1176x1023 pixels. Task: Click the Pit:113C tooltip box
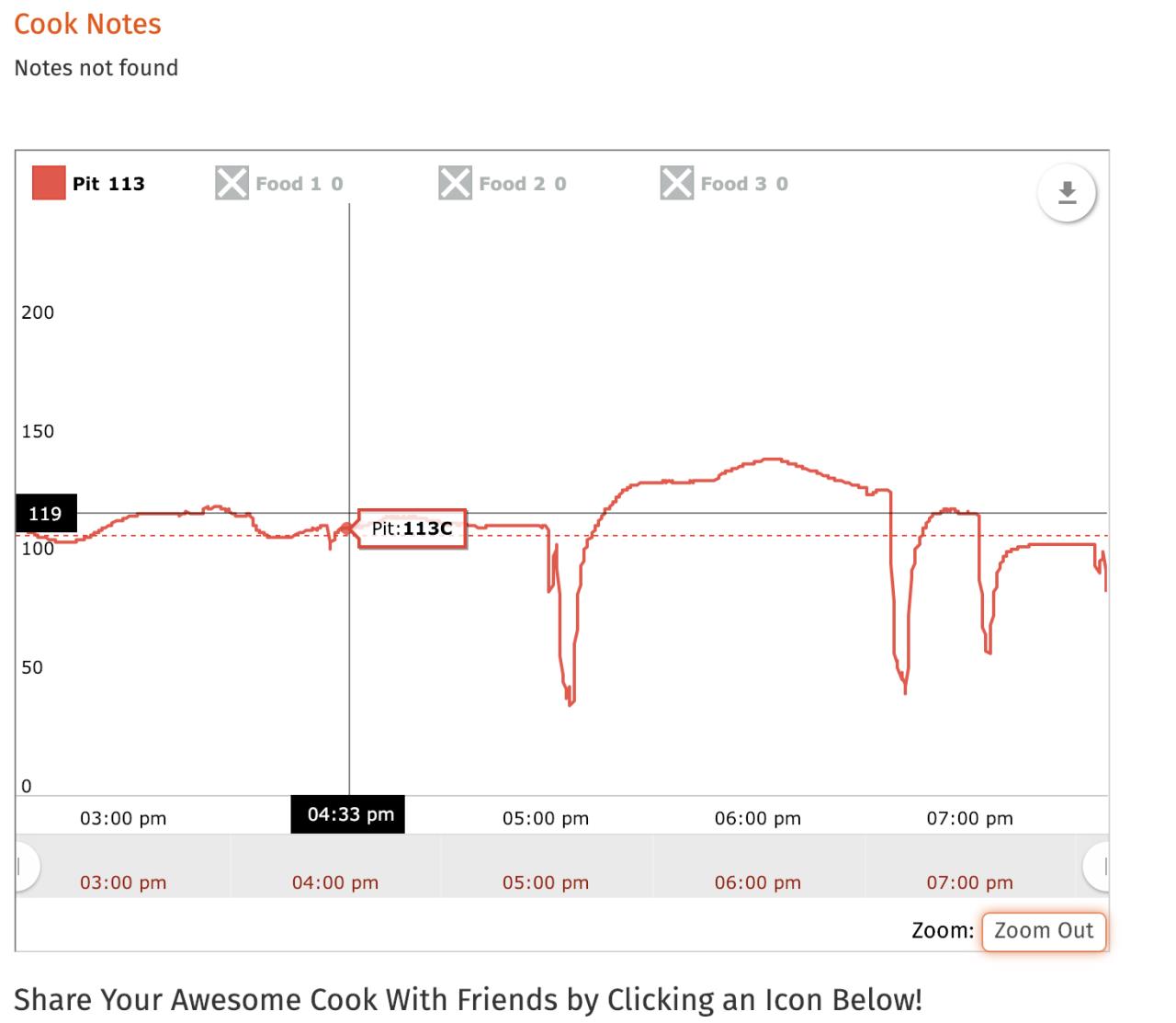pos(412,529)
